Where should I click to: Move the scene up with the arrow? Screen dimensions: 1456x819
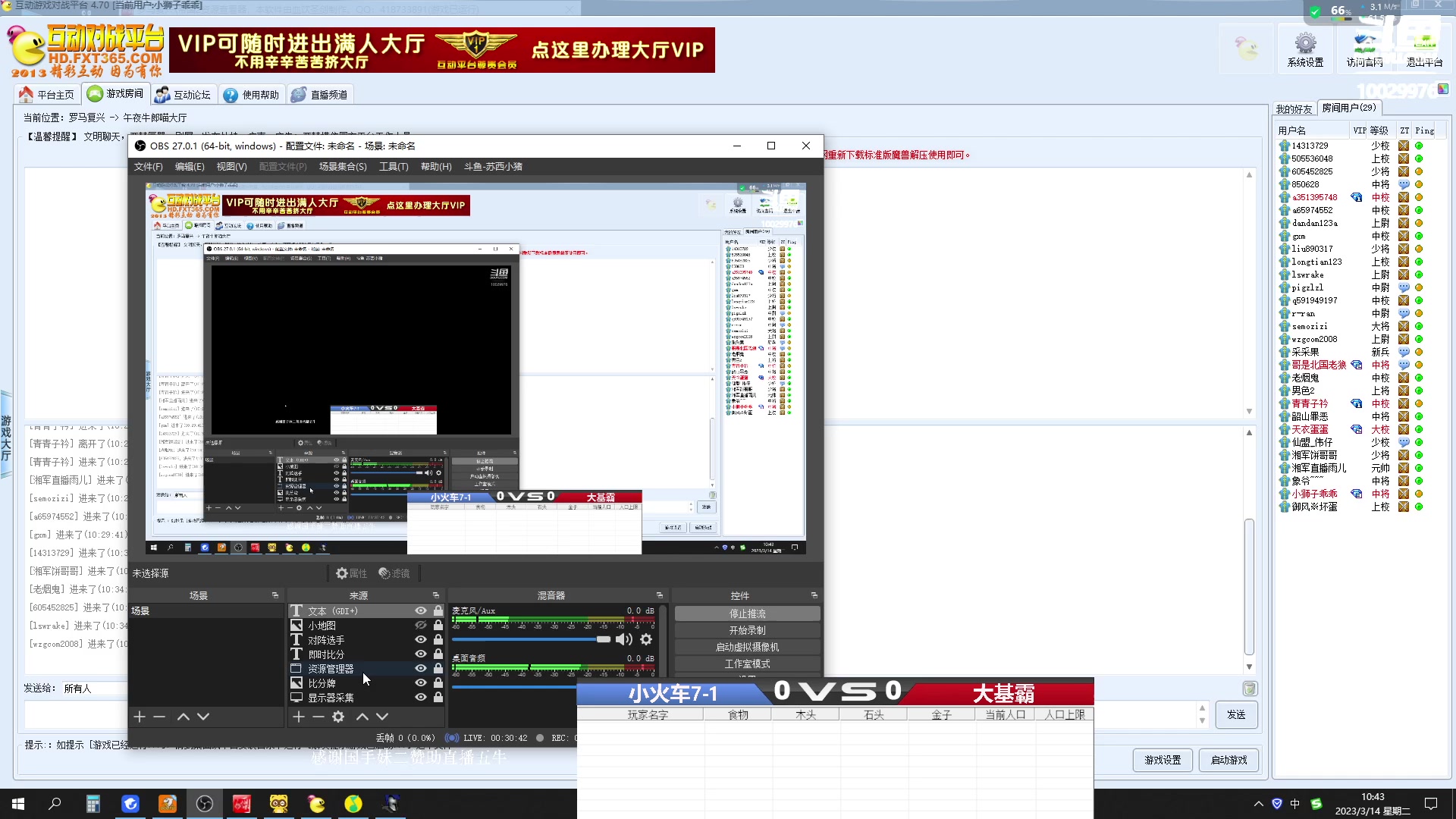(184, 717)
